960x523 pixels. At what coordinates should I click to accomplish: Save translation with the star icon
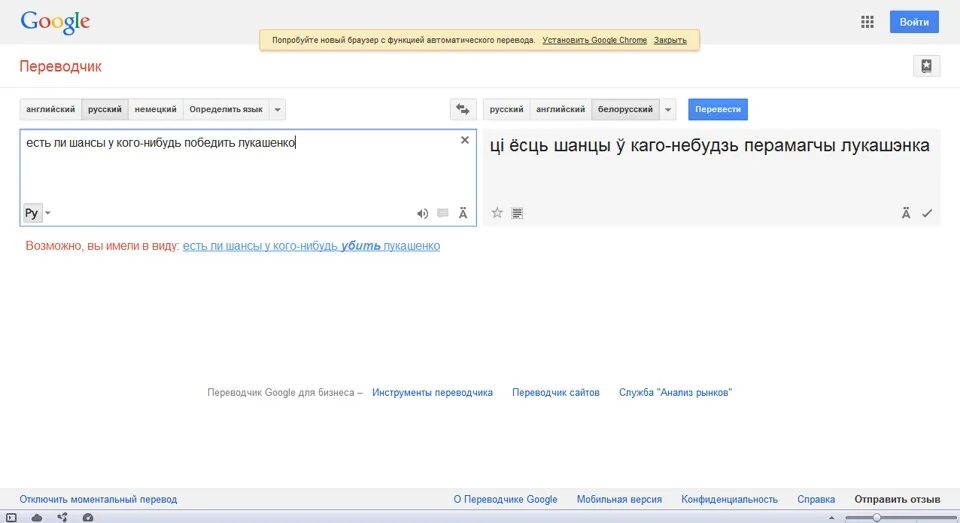click(x=497, y=213)
